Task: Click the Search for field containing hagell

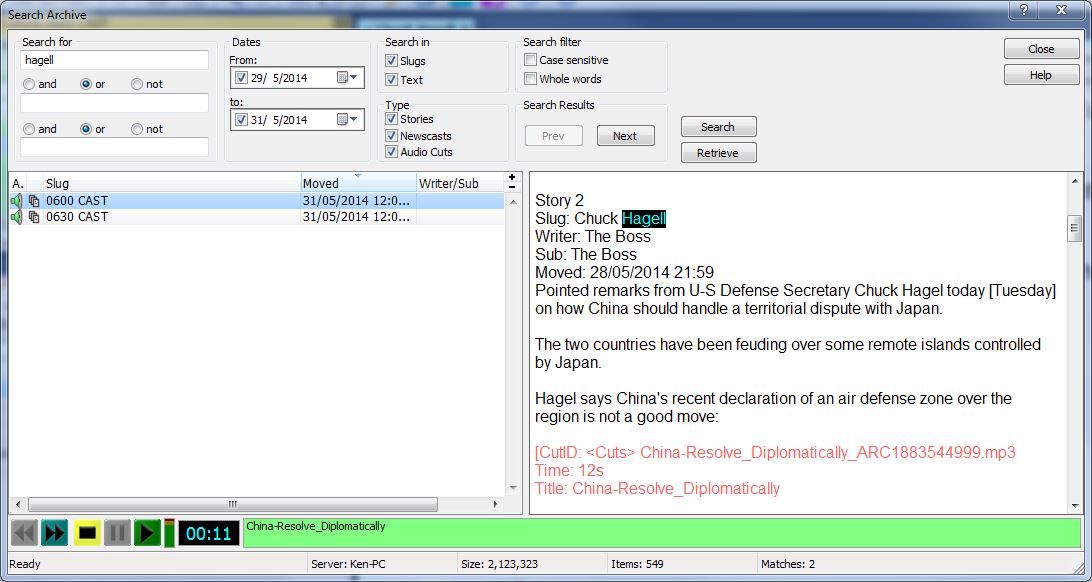Action: pos(114,60)
